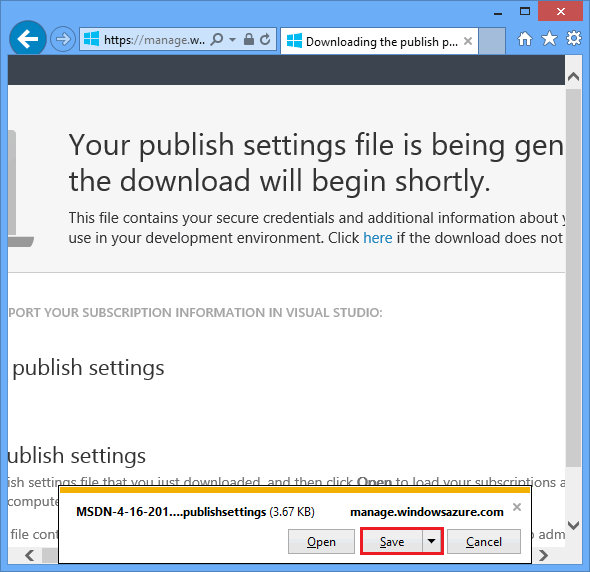
Task: Click the Open button in download bar
Action: pos(321,542)
